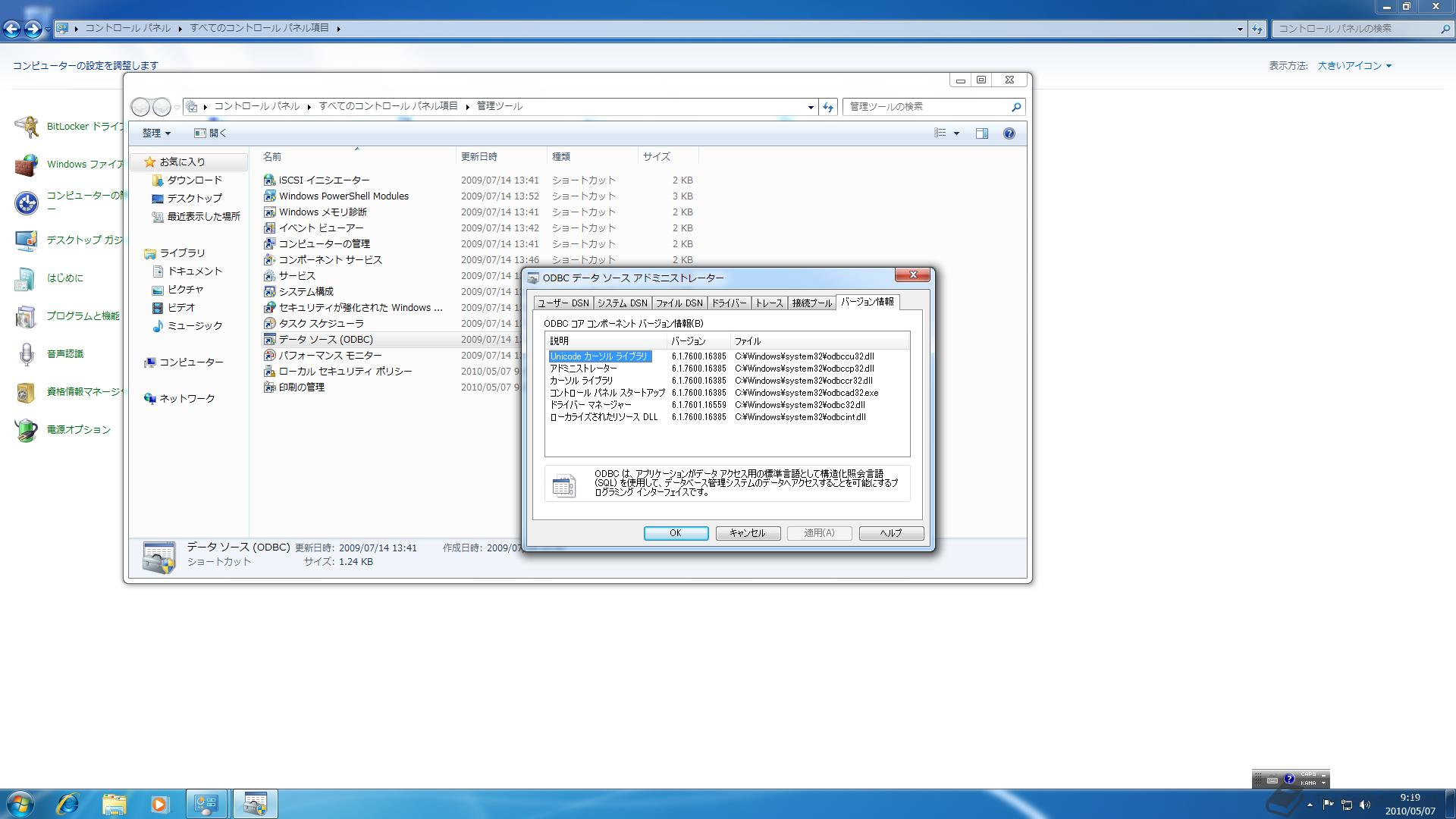This screenshot has height=819, width=1456.
Task: Select コンピューター in the navigation pane
Action: tap(191, 362)
